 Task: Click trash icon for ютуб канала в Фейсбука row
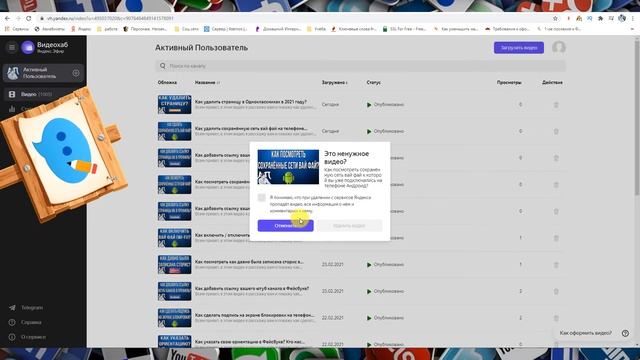coord(556,291)
